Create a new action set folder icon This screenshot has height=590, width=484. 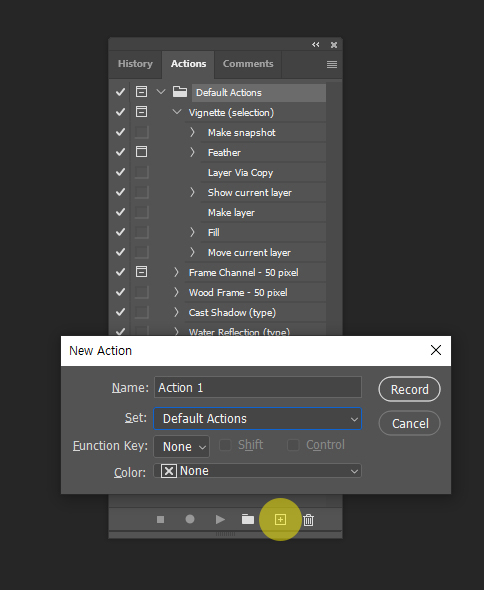click(248, 519)
